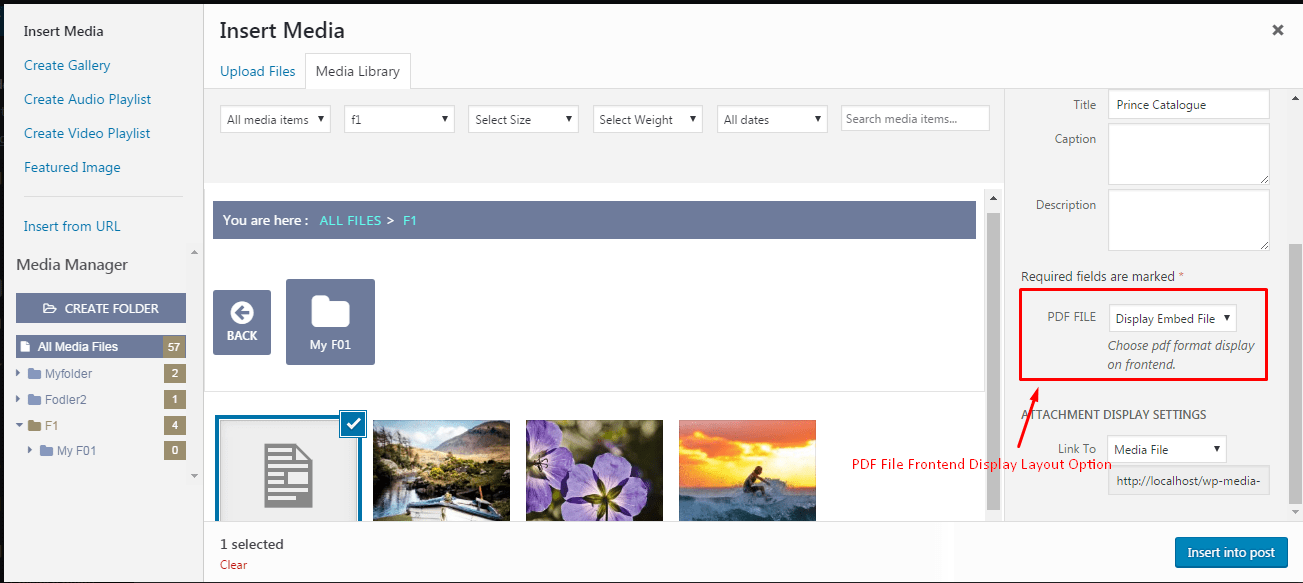Deselect the checked document item
Image resolution: width=1303 pixels, height=583 pixels.
(353, 423)
